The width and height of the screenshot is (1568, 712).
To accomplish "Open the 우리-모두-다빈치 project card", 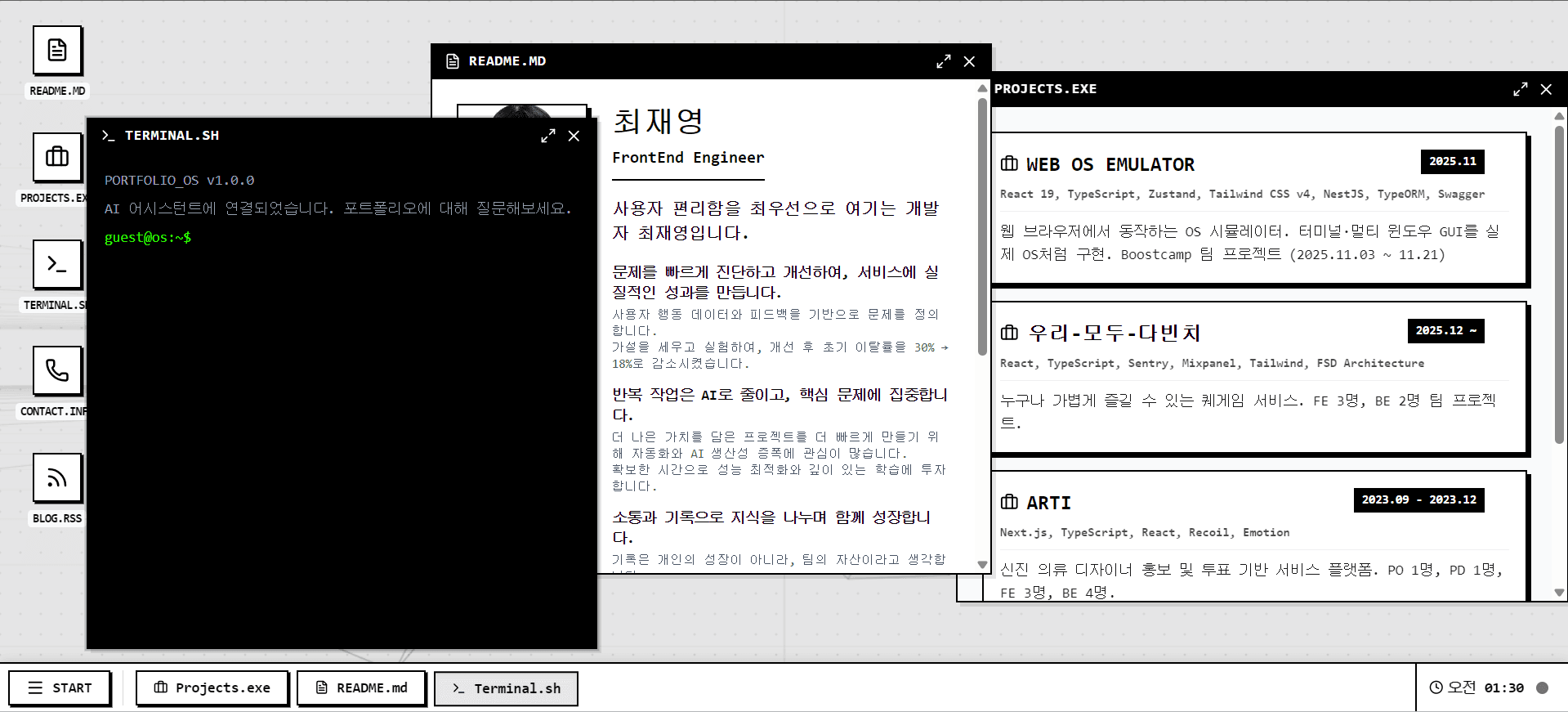I will [1259, 377].
